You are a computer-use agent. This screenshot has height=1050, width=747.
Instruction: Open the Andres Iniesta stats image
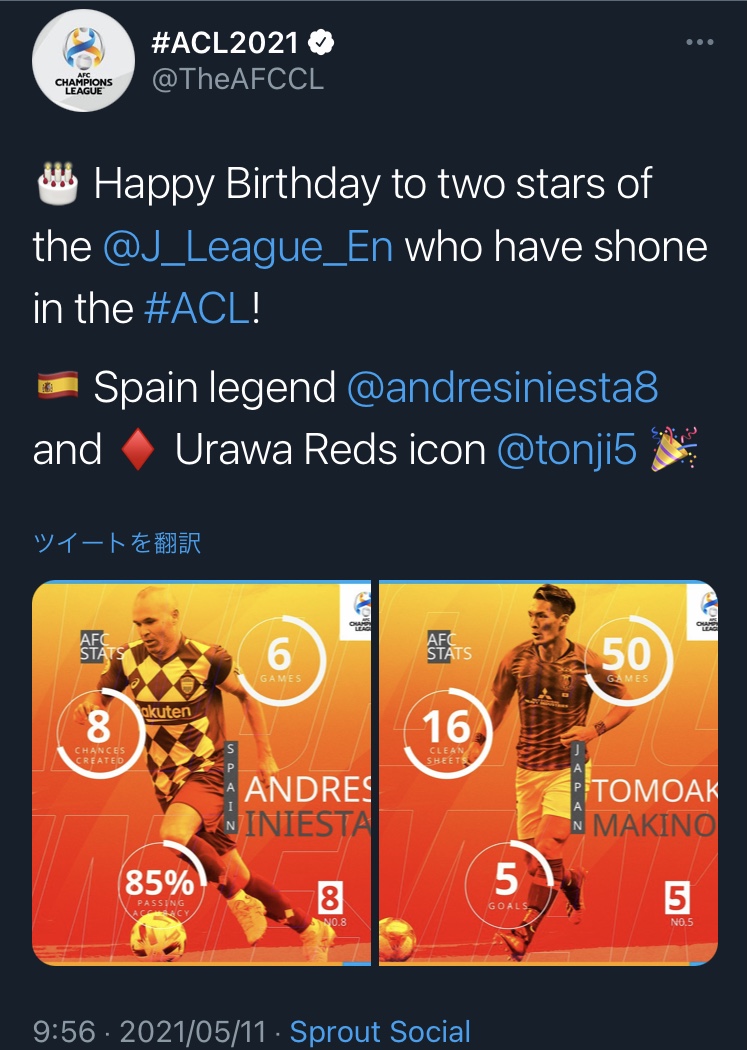[x=201, y=773]
